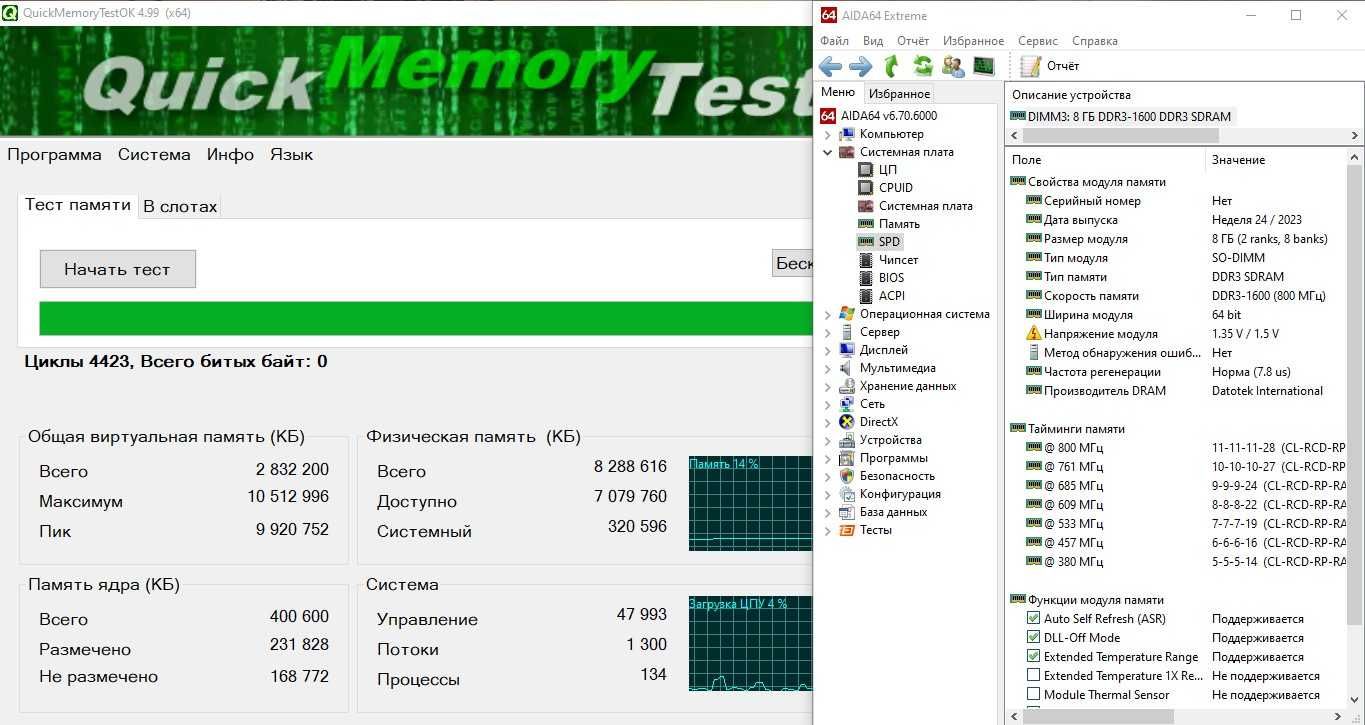
Task: Open the Файл menu in AIDA64
Action: (834, 41)
